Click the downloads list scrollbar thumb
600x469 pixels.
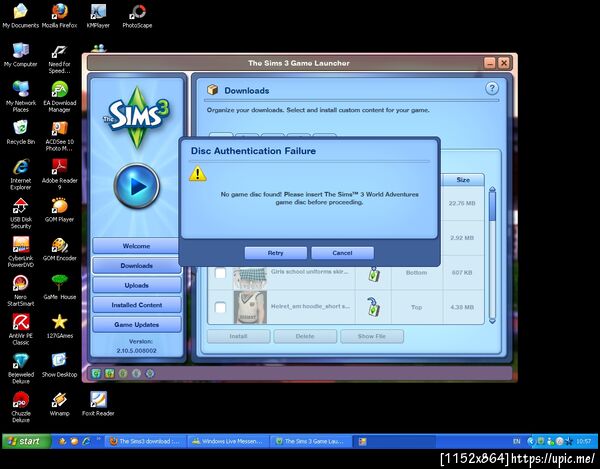[492, 206]
